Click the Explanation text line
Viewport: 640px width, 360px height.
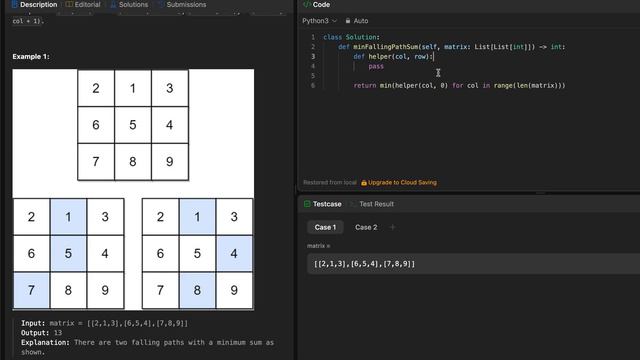click(147, 347)
